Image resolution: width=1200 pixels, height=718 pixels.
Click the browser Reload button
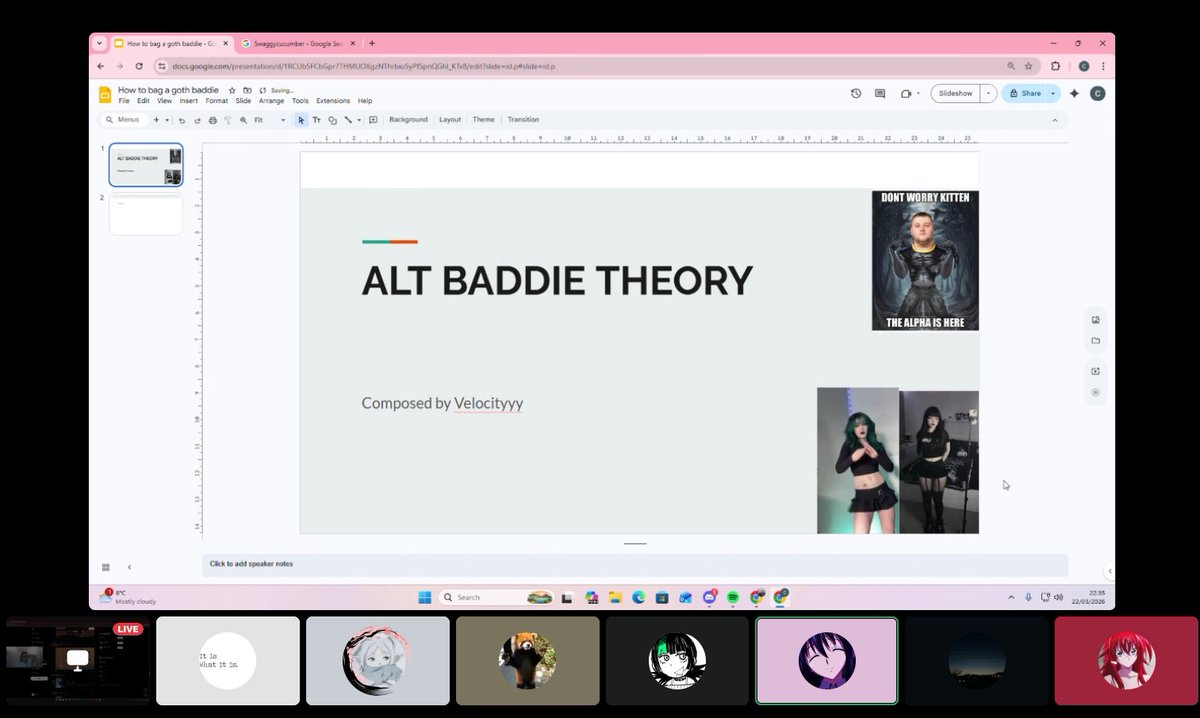tap(138, 66)
